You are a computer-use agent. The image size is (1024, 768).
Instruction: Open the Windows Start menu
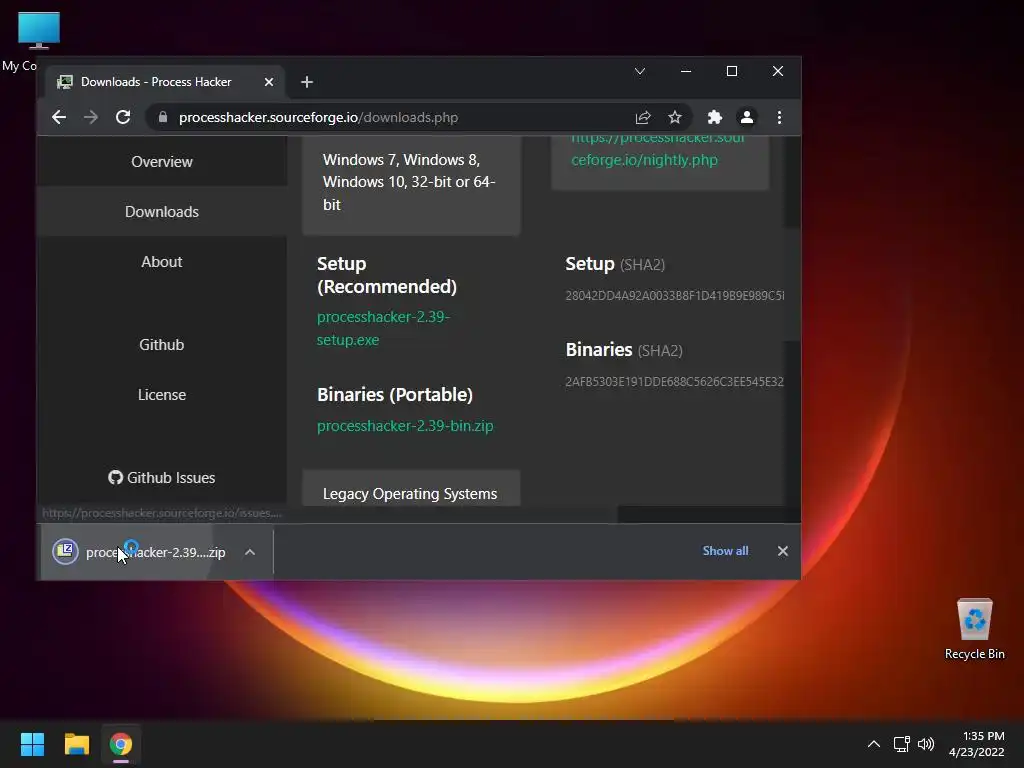pos(32,744)
